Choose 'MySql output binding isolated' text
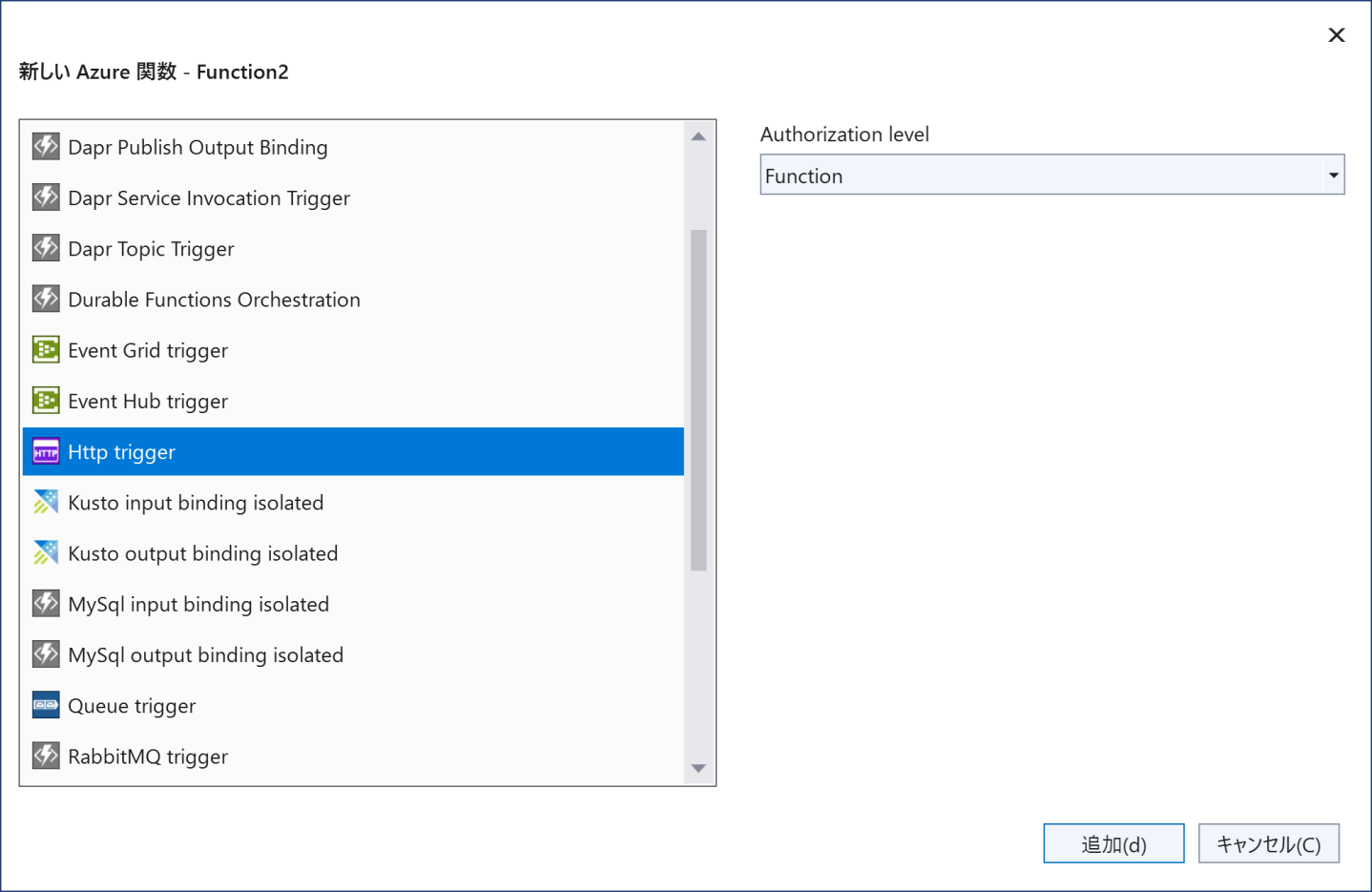Screen dimensions: 1372x892 (x=205, y=654)
